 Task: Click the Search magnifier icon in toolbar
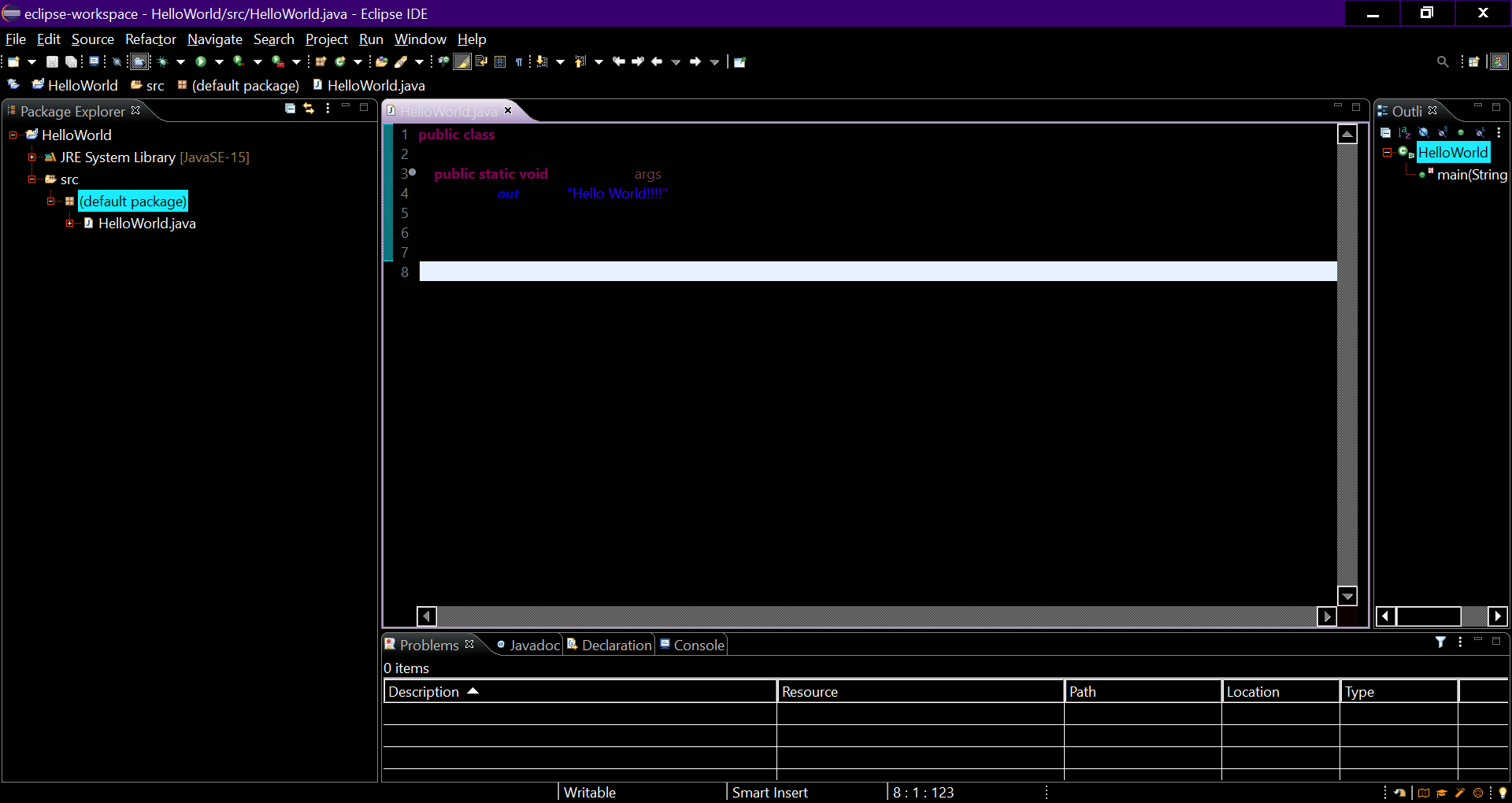pos(1442,61)
